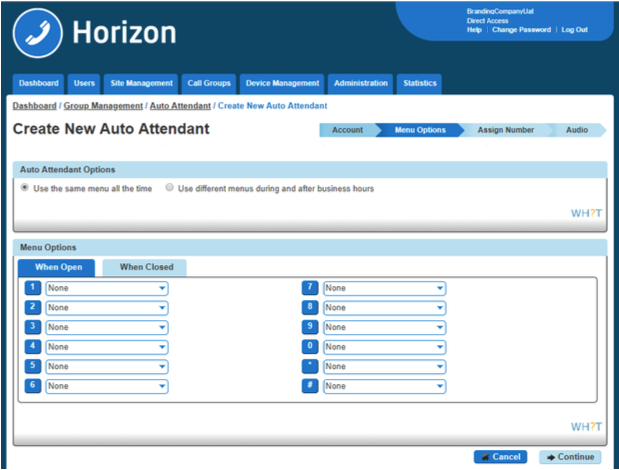Click the key 2 badge icon
This screenshot has height=470, width=619.
(33, 307)
